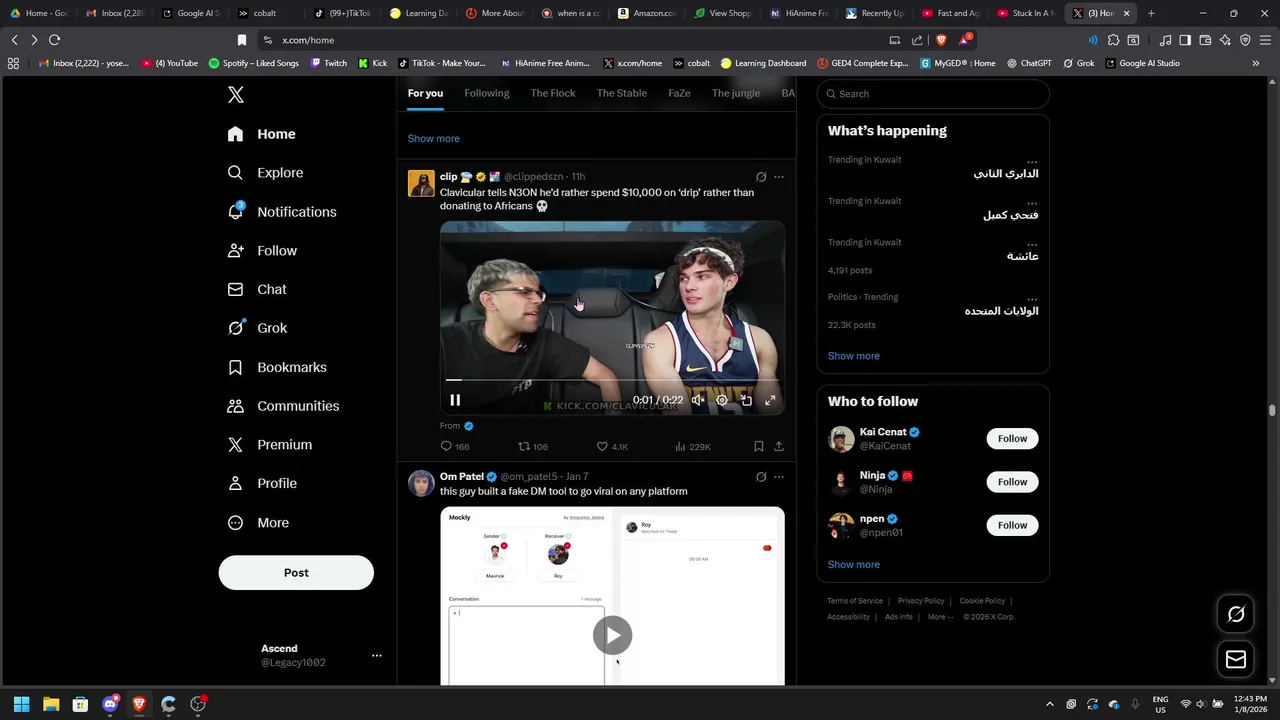Viewport: 1280px width, 720px height.
Task: Share the clip video post
Action: pos(779,447)
